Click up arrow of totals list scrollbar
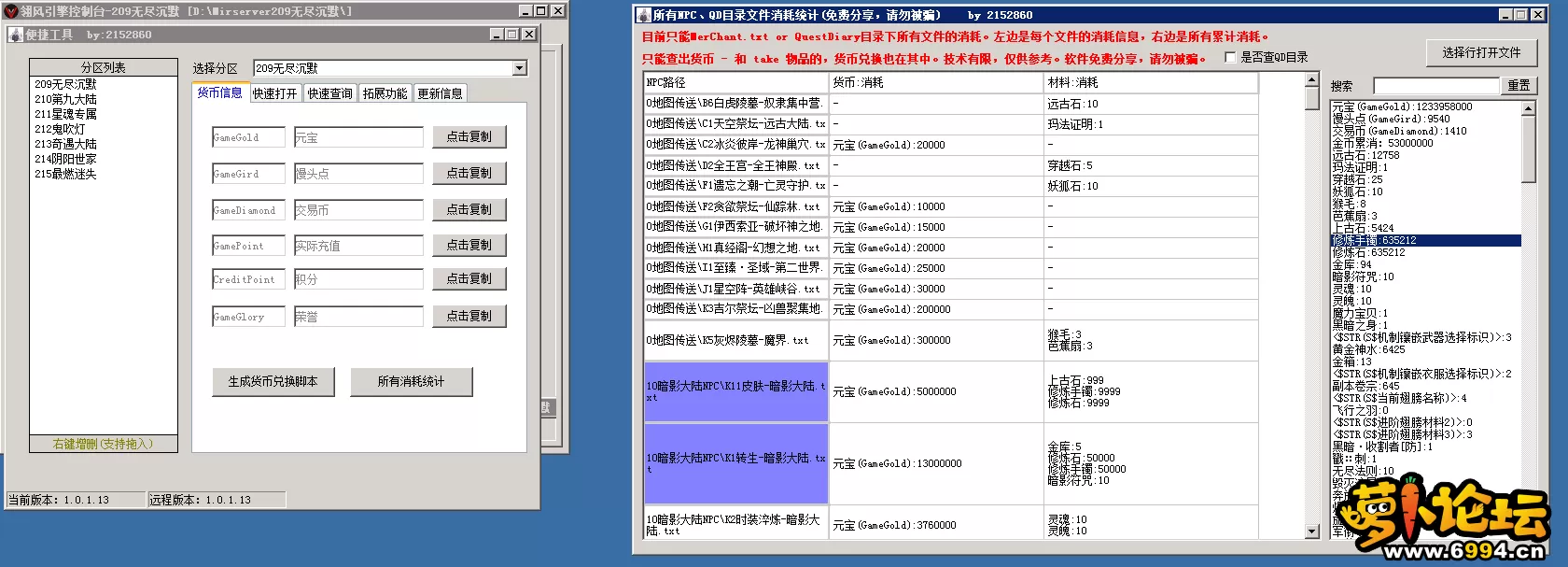This screenshot has width=1568, height=567. pyautogui.click(x=1528, y=108)
